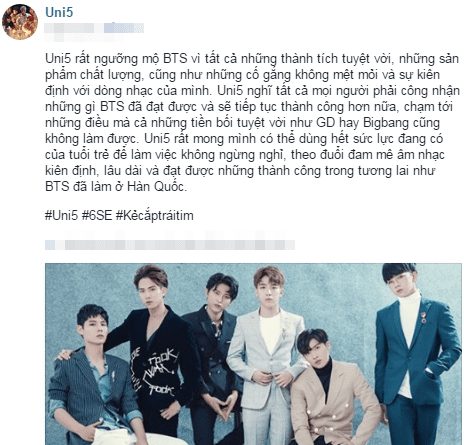Open the blurred timestamp under Uni5 name

coord(94,28)
